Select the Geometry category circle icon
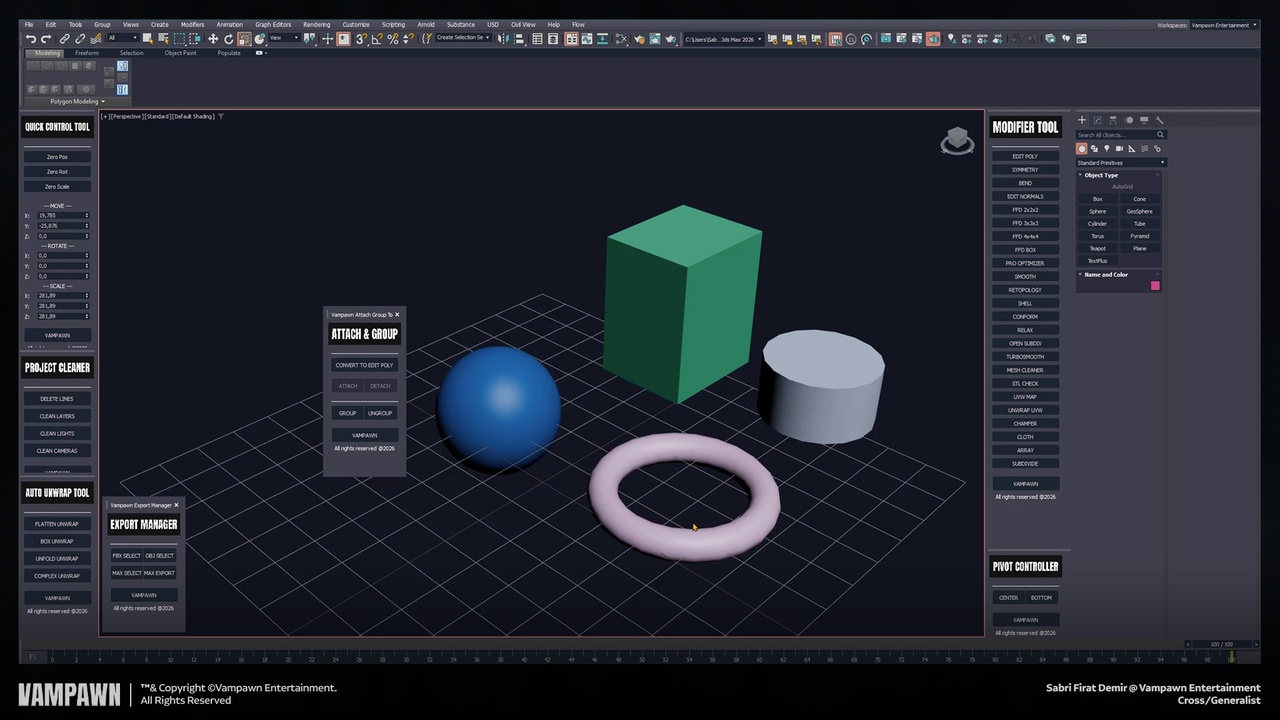This screenshot has width=1280, height=720. 1081,149
